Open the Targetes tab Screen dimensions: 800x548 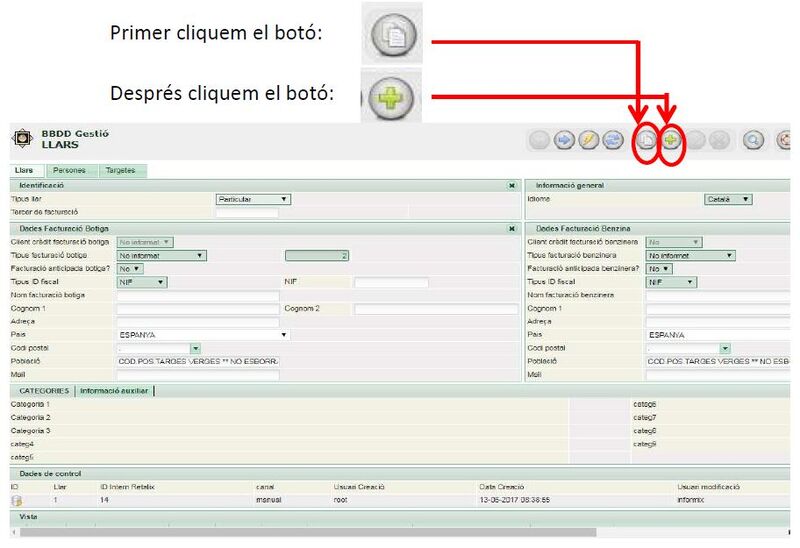pyautogui.click(x=120, y=171)
